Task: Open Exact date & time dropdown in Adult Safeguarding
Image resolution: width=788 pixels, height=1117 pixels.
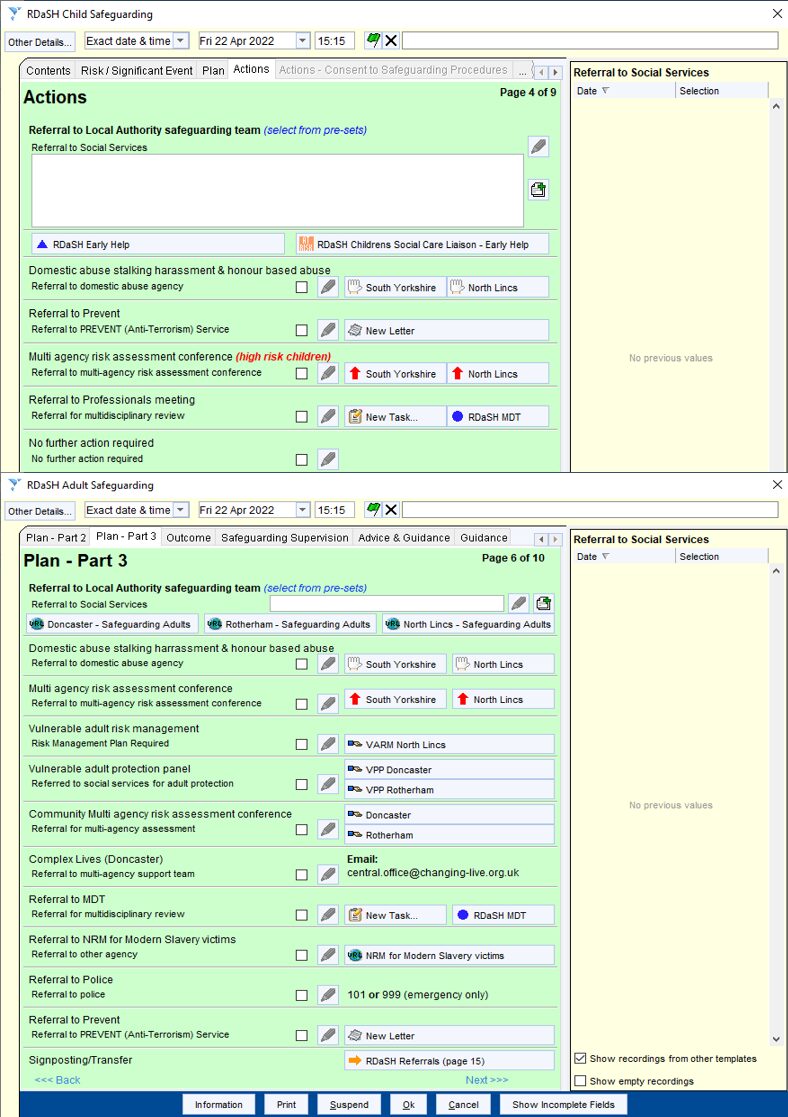Action: point(181,509)
